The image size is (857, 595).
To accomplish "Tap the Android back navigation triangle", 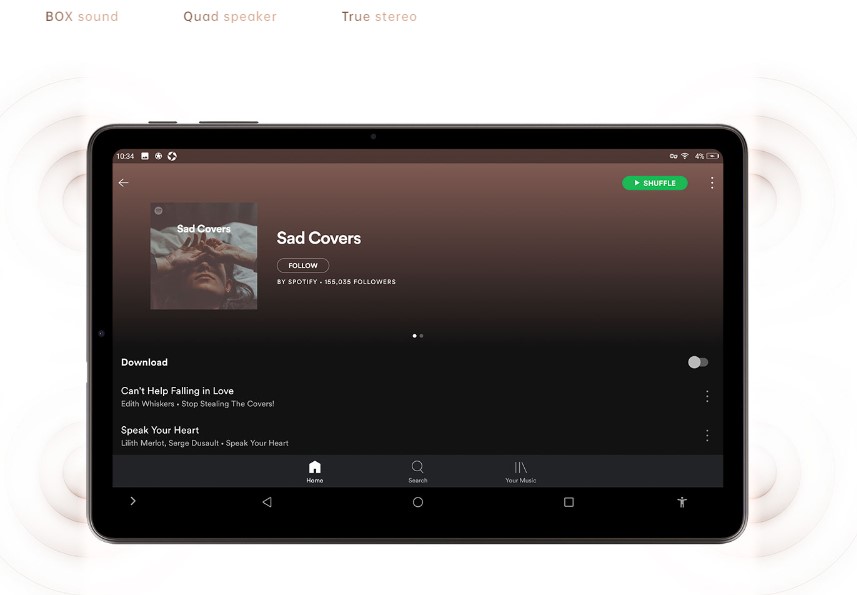I will click(x=267, y=502).
